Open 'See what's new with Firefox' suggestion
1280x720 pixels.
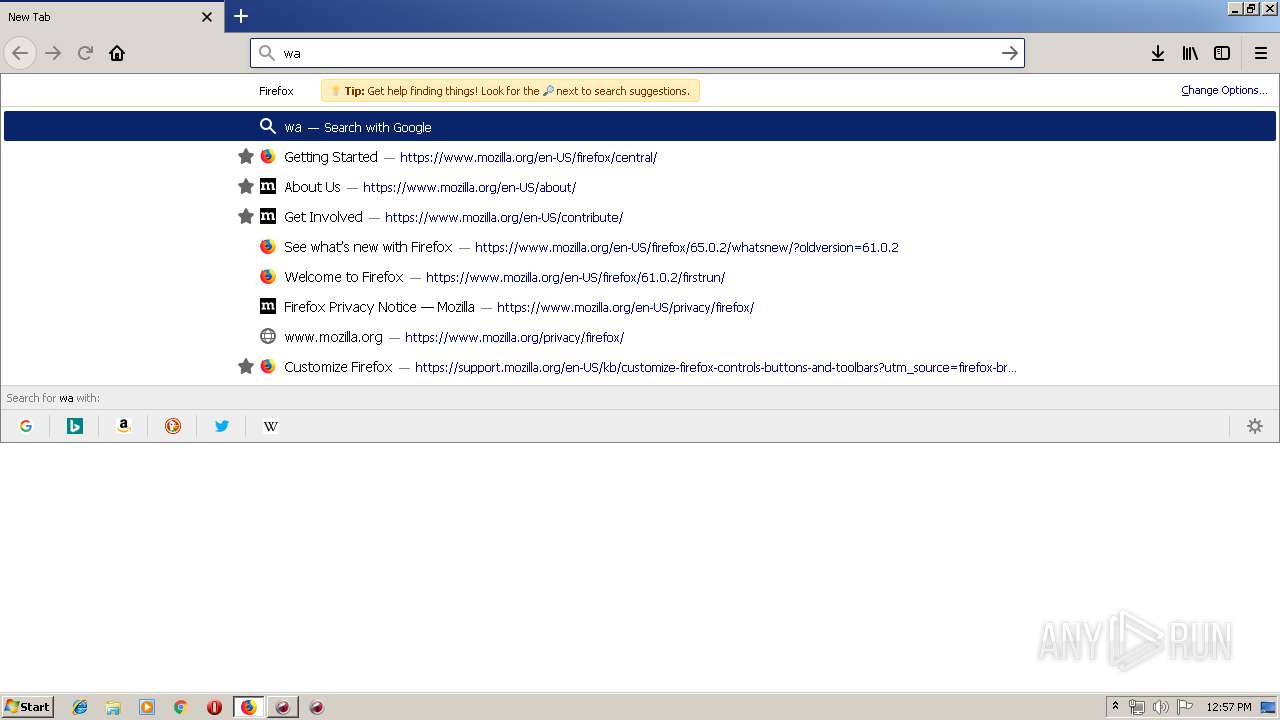point(640,247)
